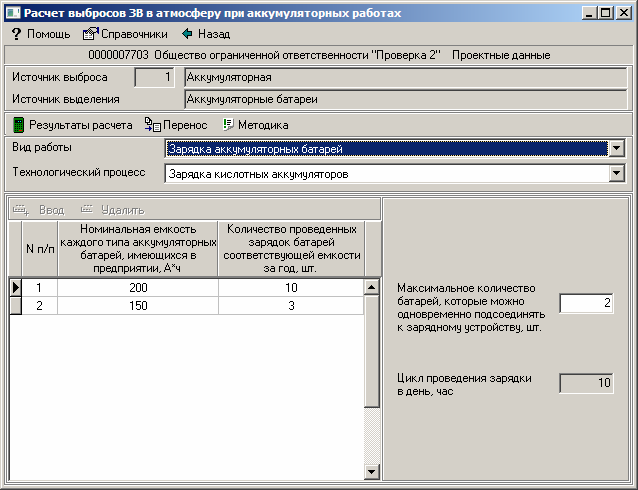Click the Ввод table toolbar button

click(38, 210)
